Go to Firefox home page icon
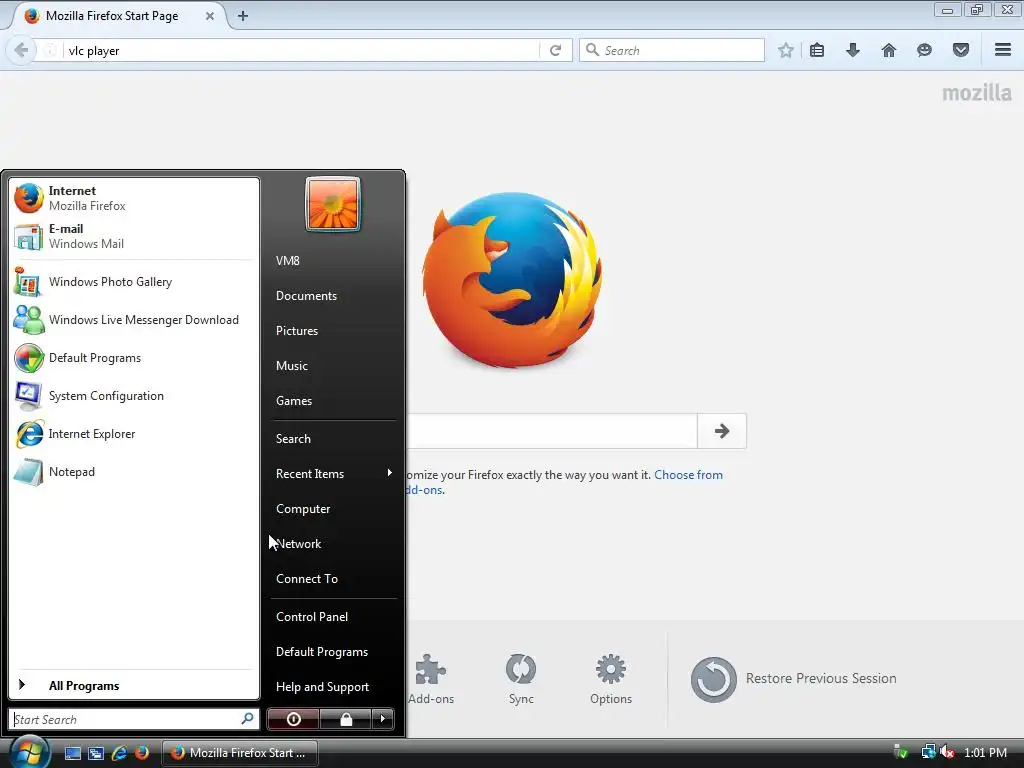Image resolution: width=1024 pixels, height=768 pixels. click(x=888, y=50)
